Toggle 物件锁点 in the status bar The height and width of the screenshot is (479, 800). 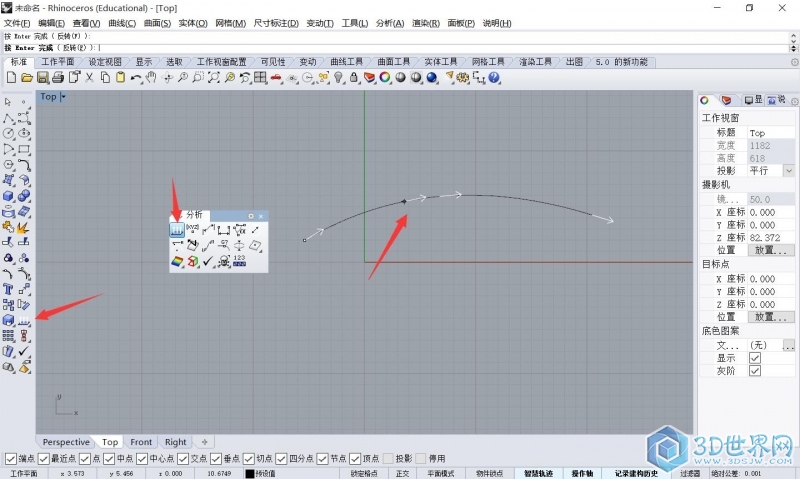tap(489, 473)
